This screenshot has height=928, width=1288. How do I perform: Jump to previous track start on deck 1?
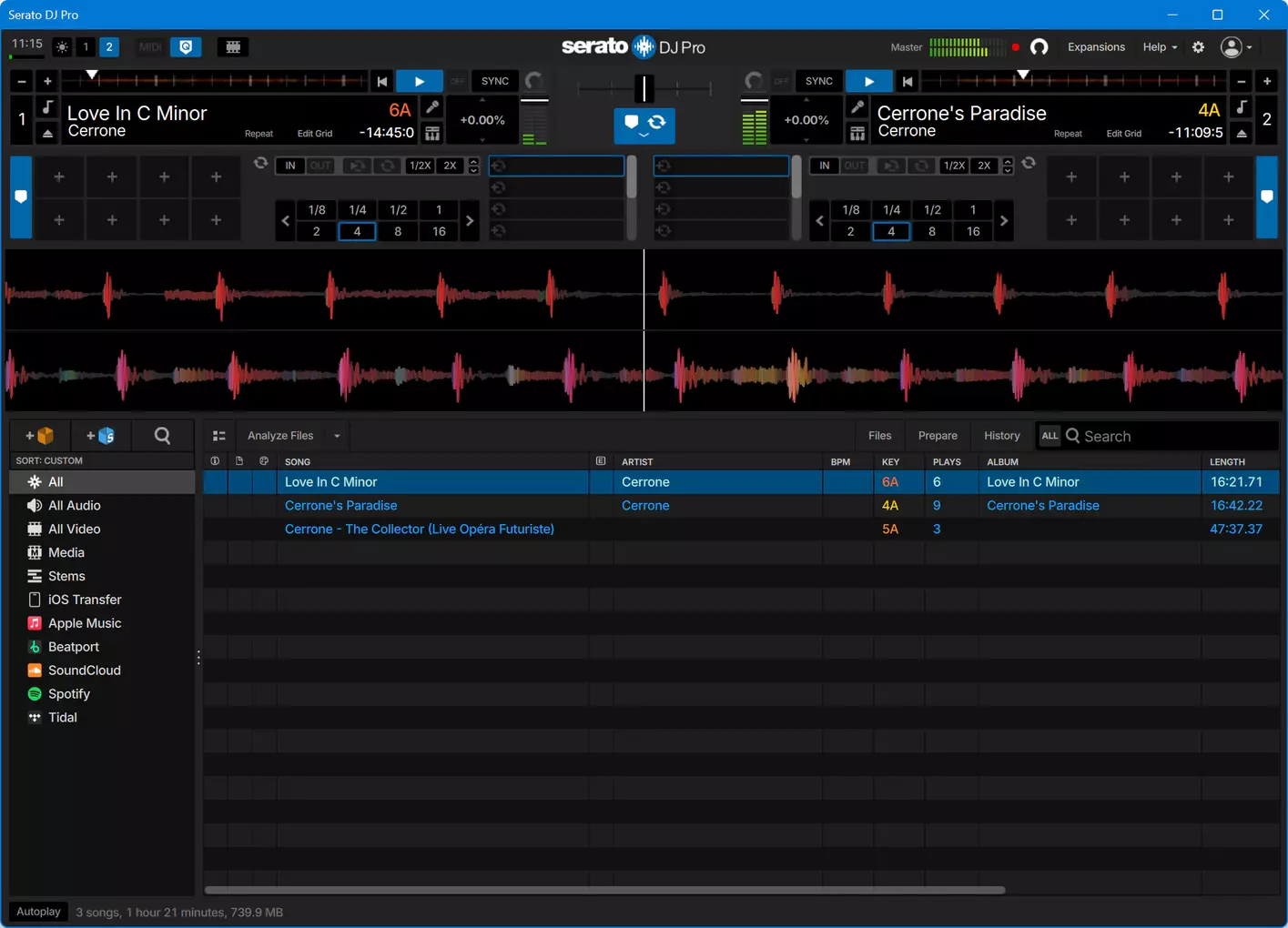click(x=382, y=81)
